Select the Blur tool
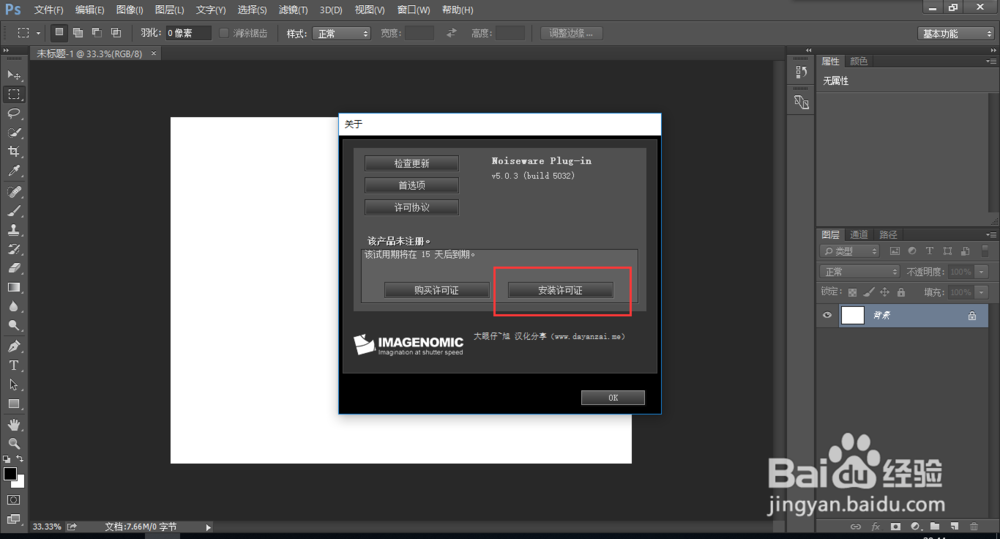 (x=13, y=307)
